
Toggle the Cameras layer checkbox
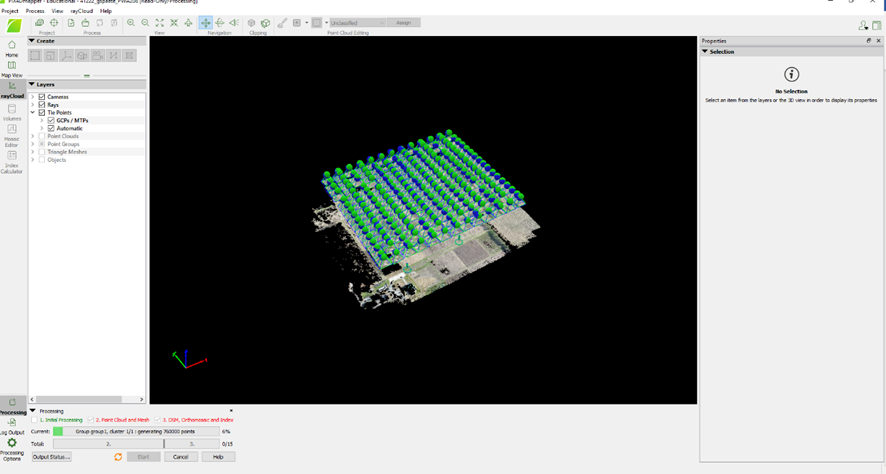click(42, 97)
